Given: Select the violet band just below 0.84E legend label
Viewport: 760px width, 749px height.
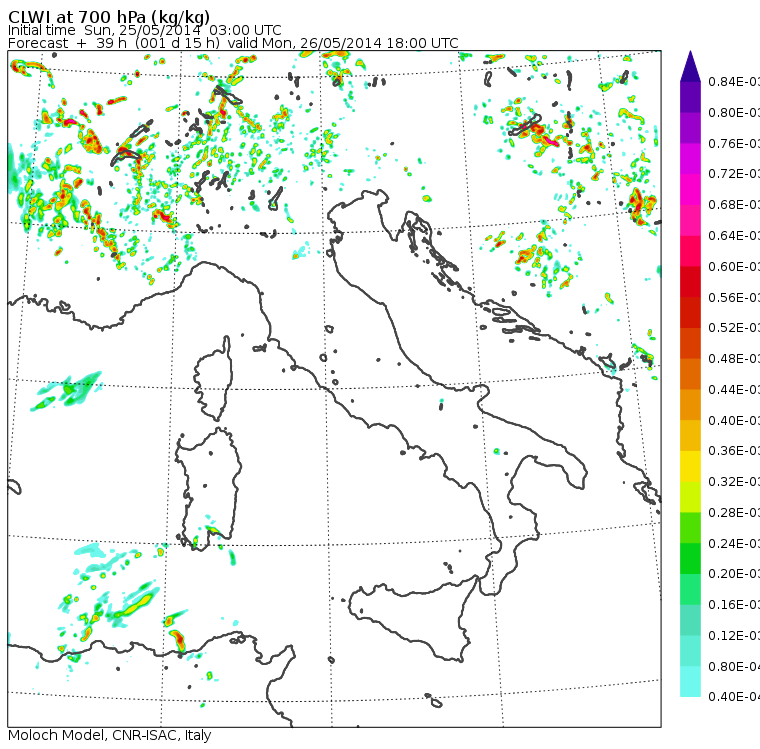Looking at the screenshot, I should 690,97.
